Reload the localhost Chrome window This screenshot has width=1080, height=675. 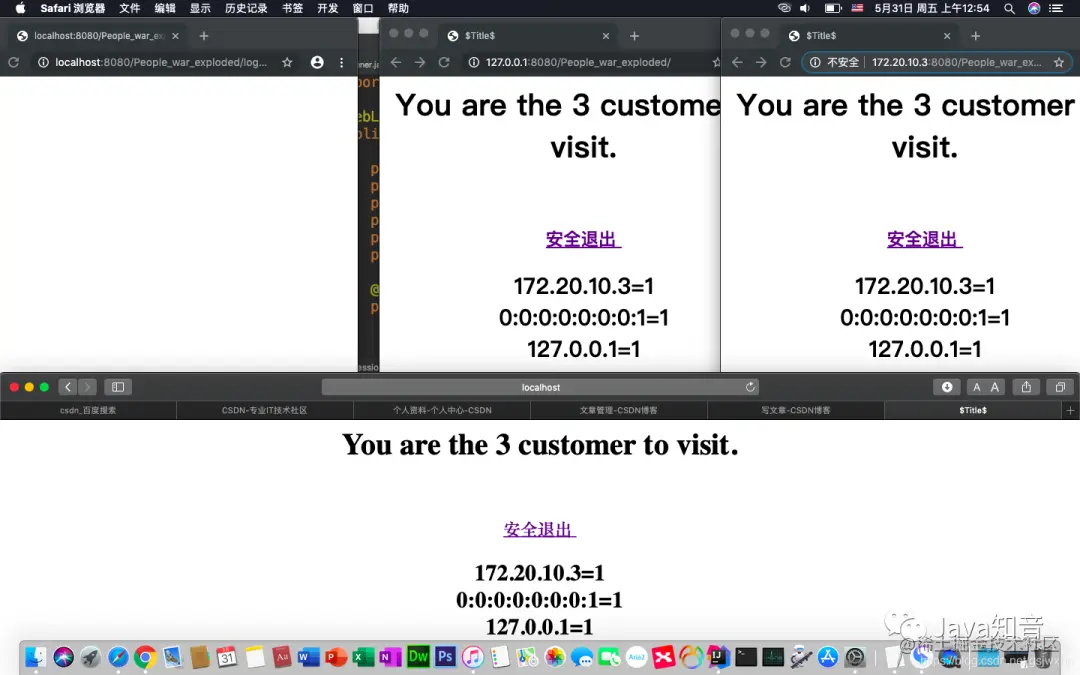pos(13,63)
